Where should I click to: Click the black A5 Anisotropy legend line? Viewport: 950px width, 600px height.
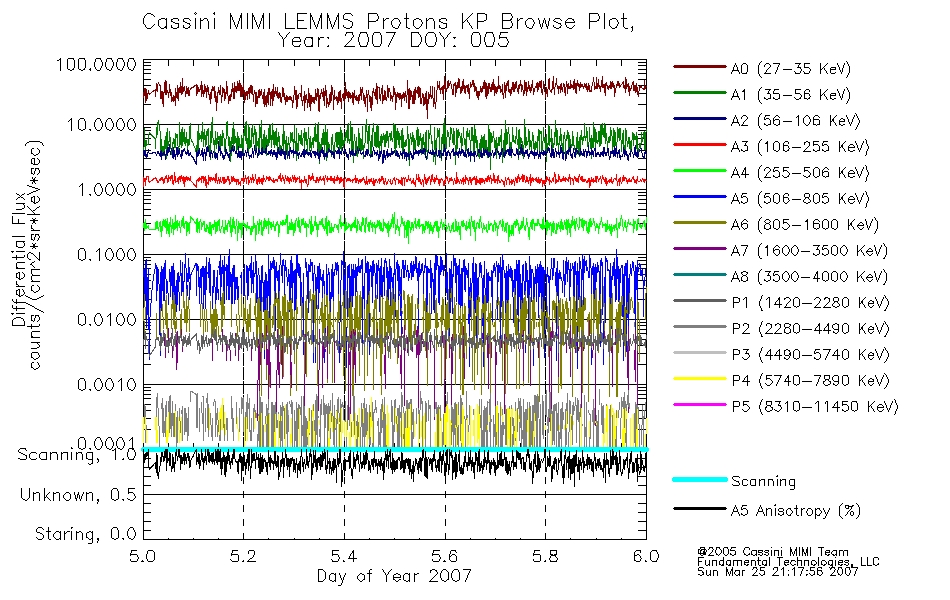pyautogui.click(x=699, y=508)
